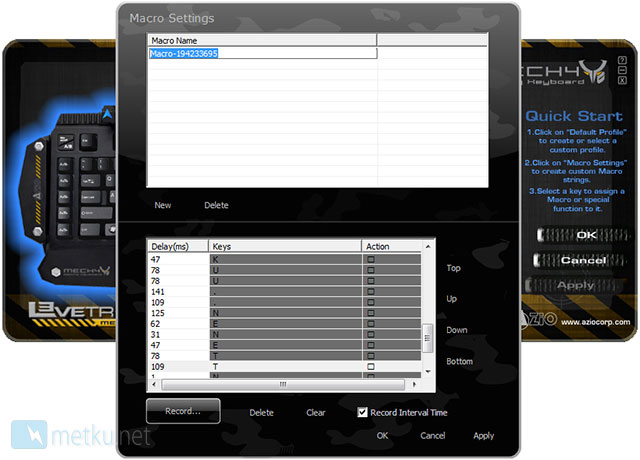Tick the Action checkbox for the delay 141 row
The width and height of the screenshot is (640, 460).
(x=371, y=291)
